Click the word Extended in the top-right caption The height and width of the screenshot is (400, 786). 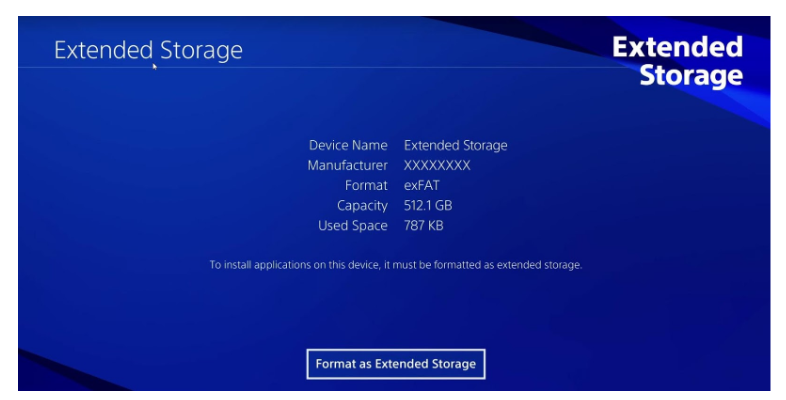677,47
